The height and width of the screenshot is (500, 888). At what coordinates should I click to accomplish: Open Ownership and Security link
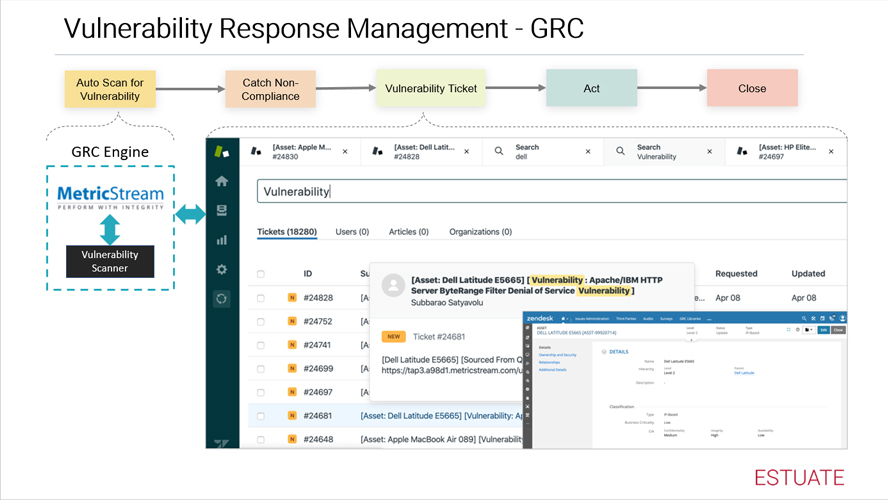coord(558,355)
